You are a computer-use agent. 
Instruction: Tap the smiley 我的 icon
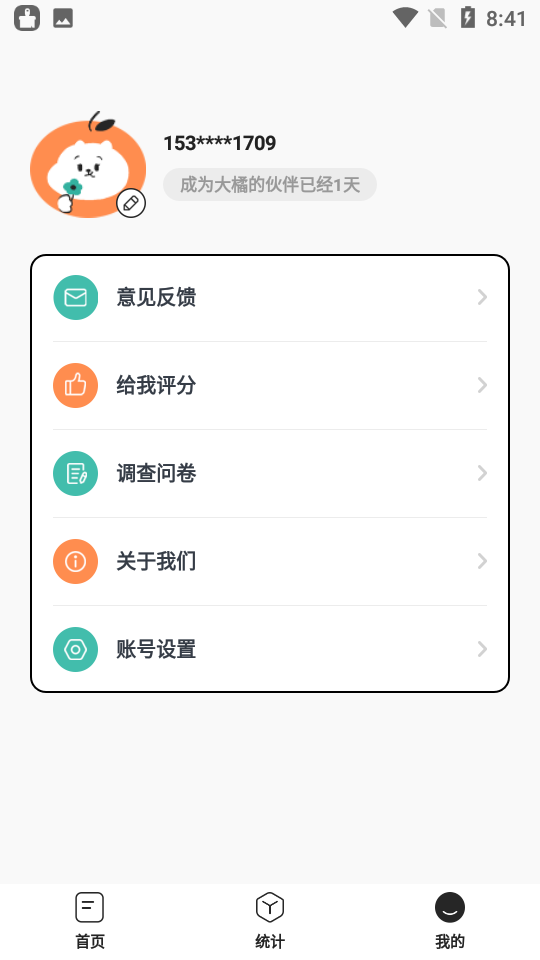click(x=450, y=907)
